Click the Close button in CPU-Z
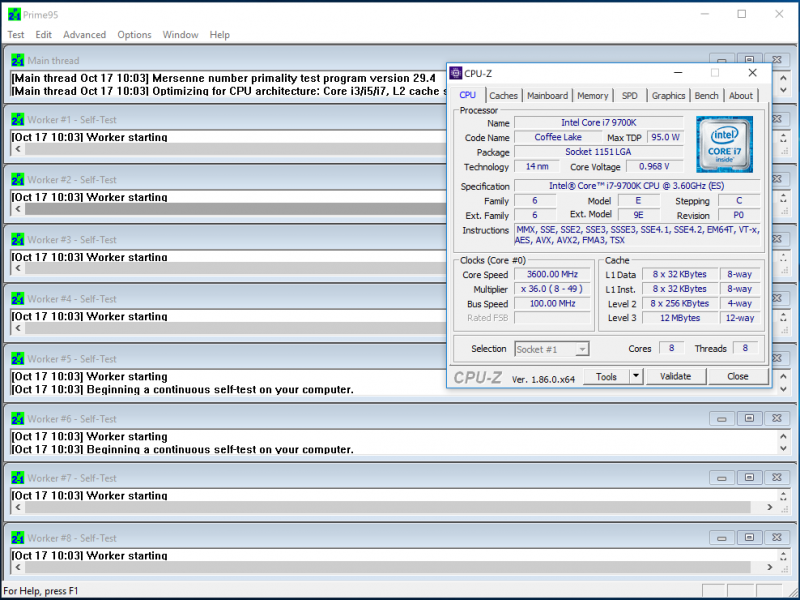This screenshot has height=600, width=800. [737, 377]
